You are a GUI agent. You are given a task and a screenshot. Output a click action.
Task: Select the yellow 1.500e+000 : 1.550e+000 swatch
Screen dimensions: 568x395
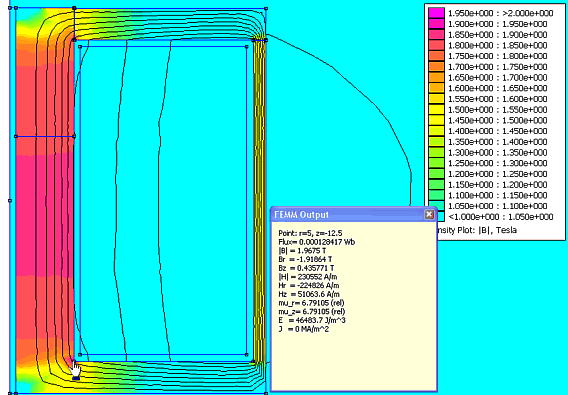(436, 109)
